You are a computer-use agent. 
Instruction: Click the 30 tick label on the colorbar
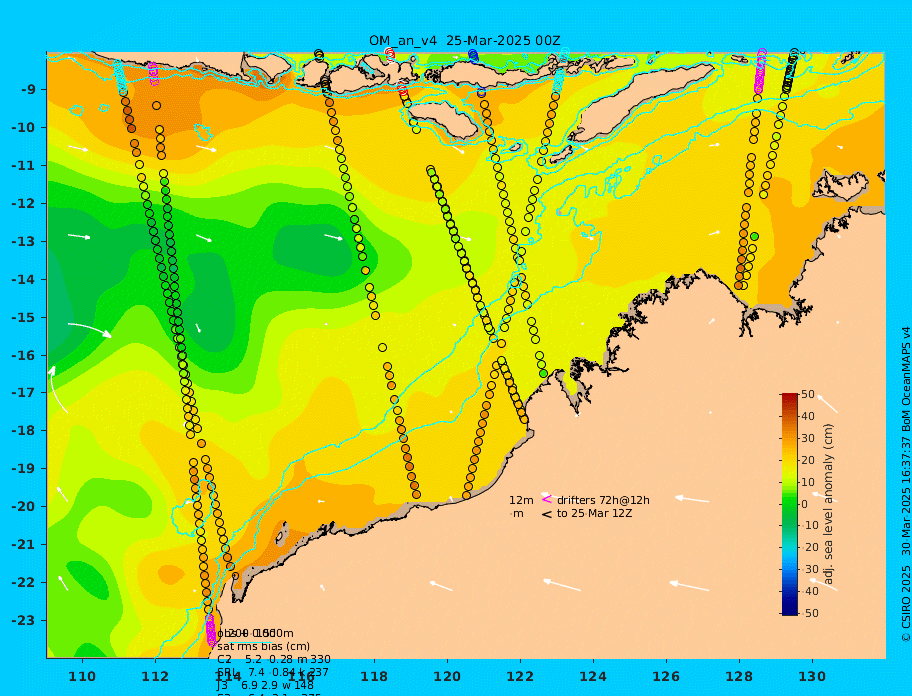(x=808, y=438)
